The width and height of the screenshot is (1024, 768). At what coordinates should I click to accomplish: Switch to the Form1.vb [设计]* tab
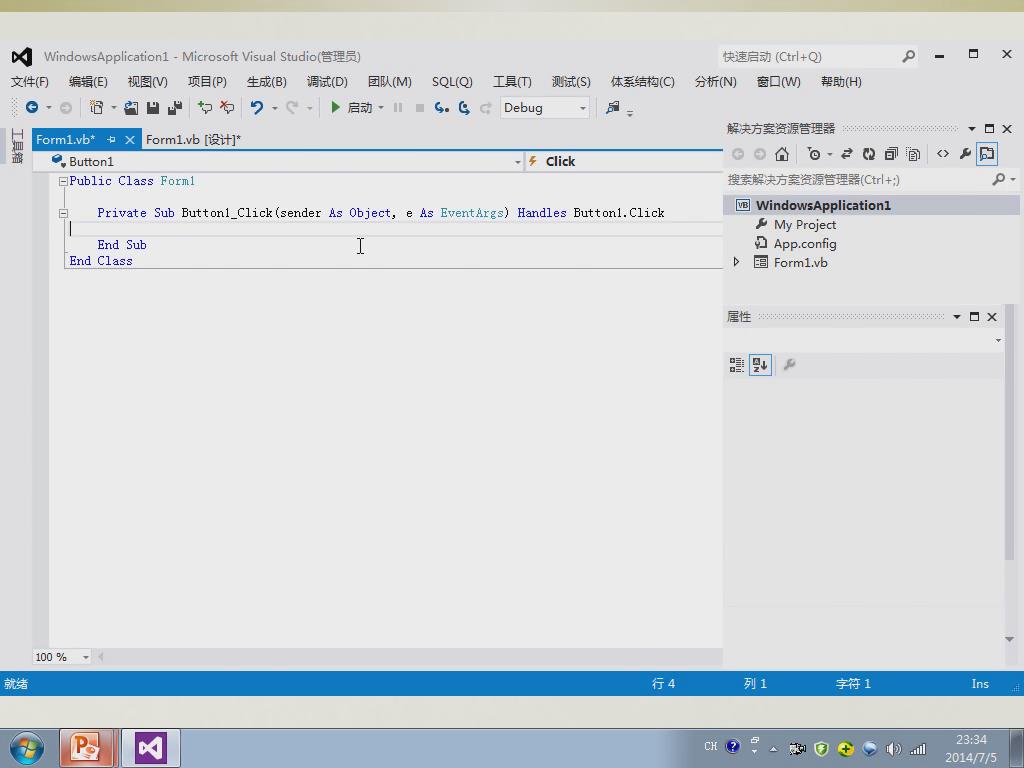[x=193, y=140]
